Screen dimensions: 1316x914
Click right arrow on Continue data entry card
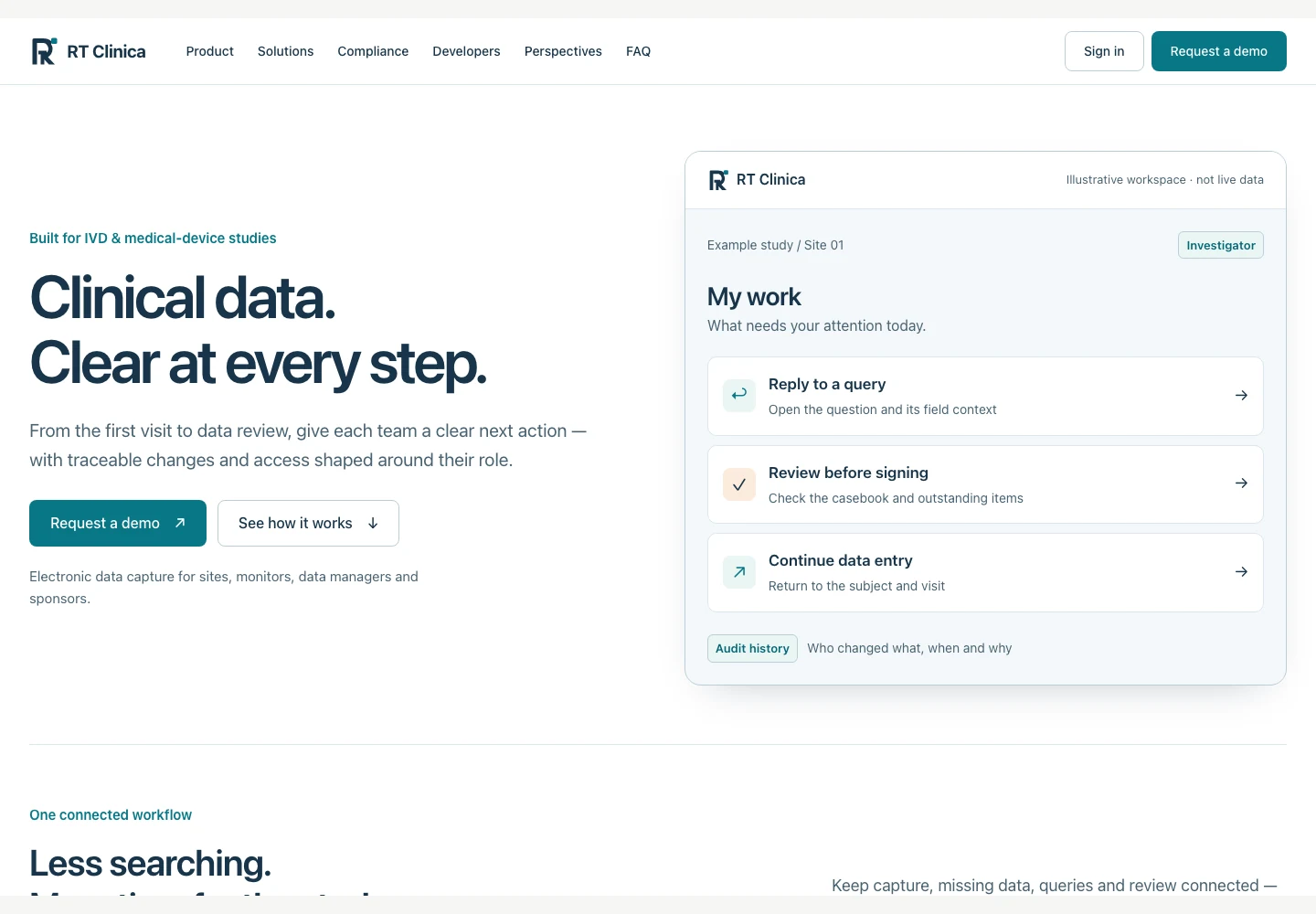point(1241,572)
